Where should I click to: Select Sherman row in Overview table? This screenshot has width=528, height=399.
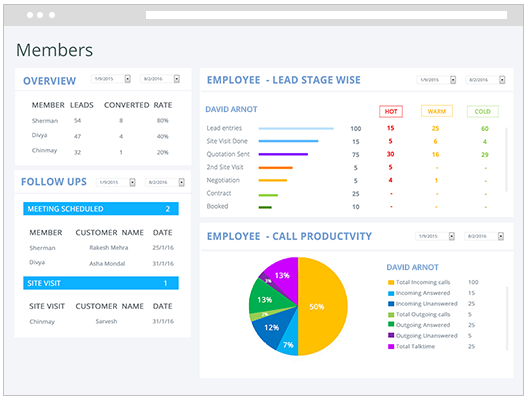tap(100, 121)
